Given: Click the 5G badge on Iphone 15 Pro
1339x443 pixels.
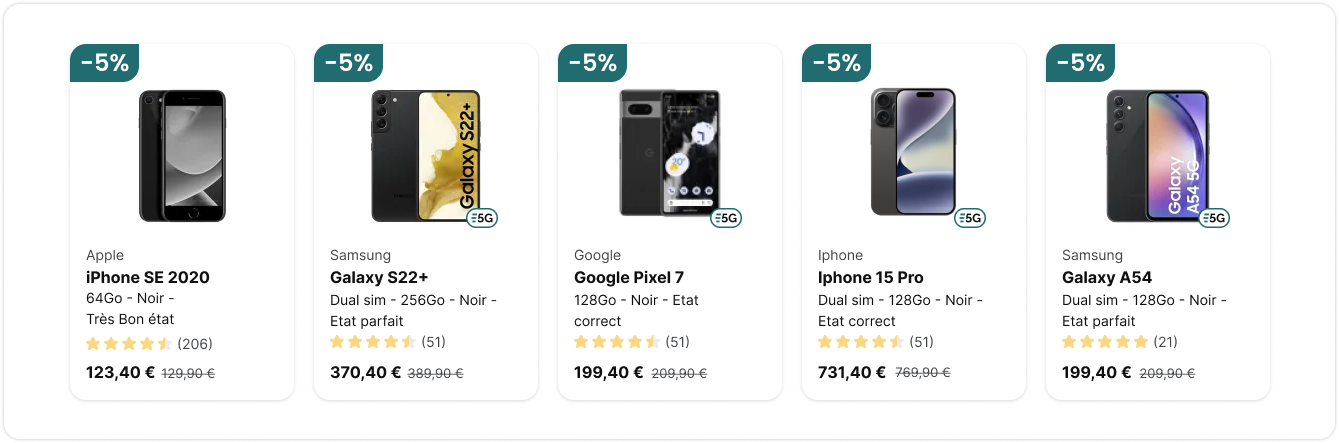Looking at the screenshot, I should 970,218.
